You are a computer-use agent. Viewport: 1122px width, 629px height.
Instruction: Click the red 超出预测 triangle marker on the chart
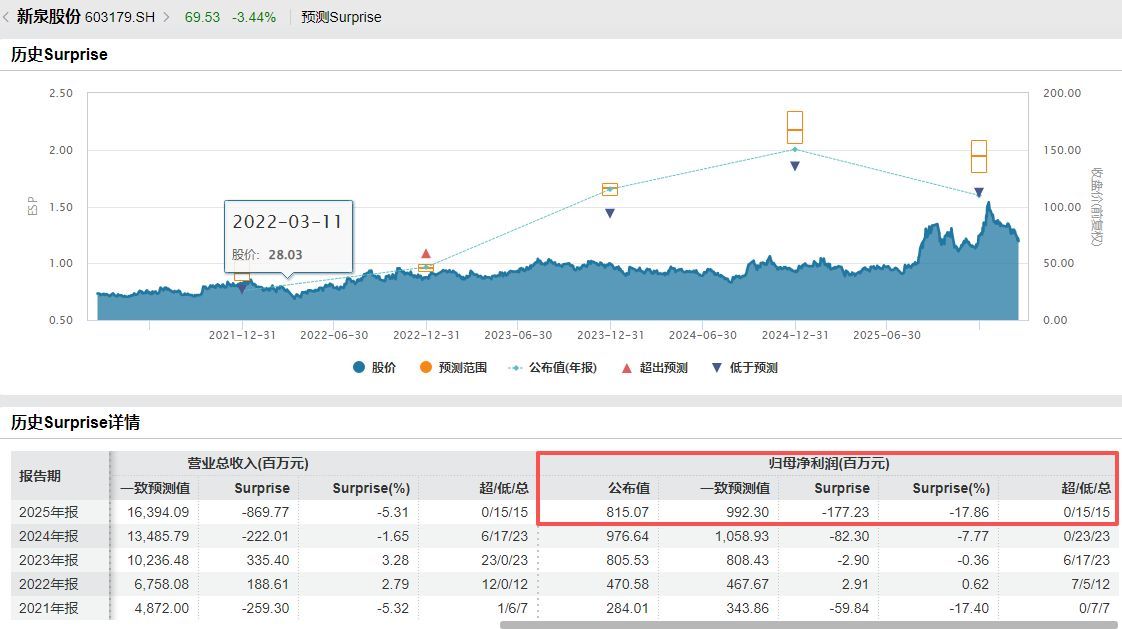(426, 254)
